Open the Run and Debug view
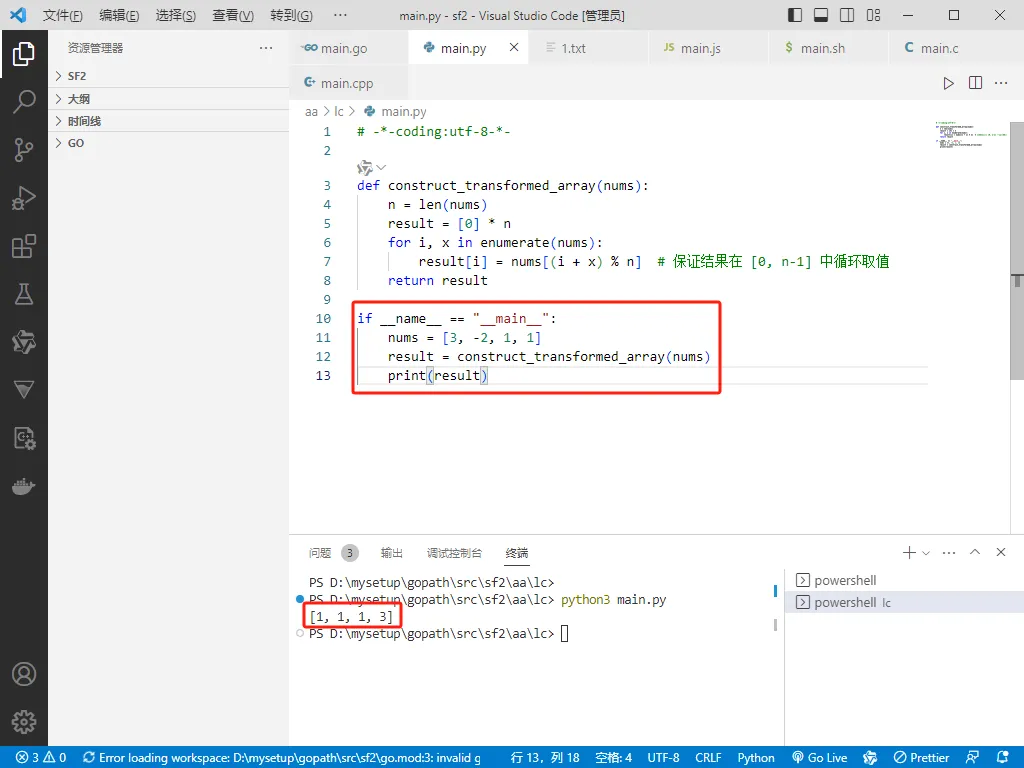The width and height of the screenshot is (1024, 768). point(24,199)
